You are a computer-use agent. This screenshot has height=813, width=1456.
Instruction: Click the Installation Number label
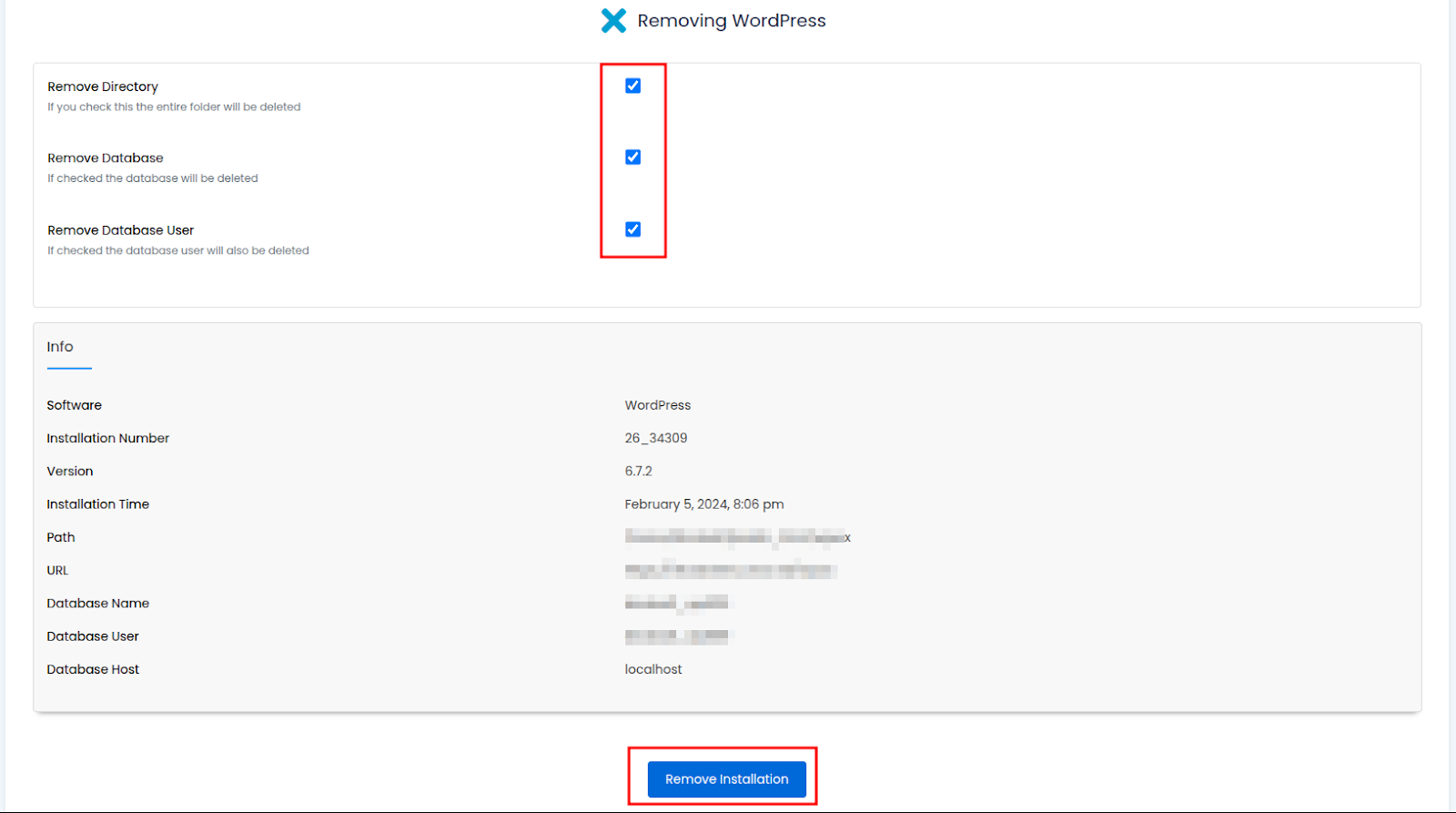(108, 438)
